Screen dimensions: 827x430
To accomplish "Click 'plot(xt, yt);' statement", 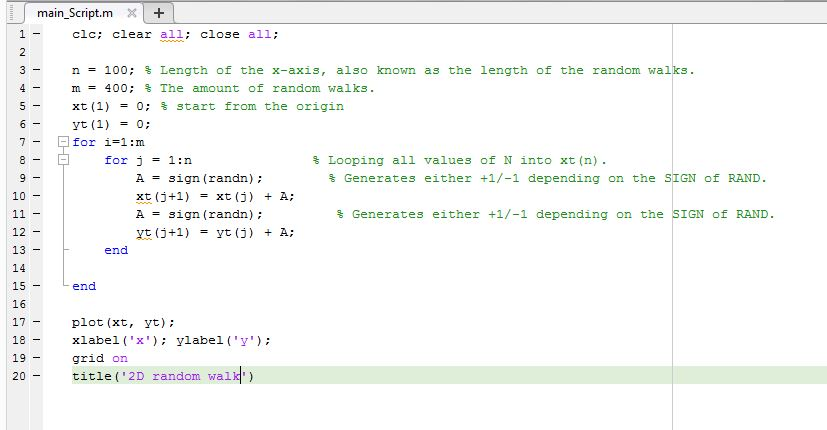I will coord(123,322).
